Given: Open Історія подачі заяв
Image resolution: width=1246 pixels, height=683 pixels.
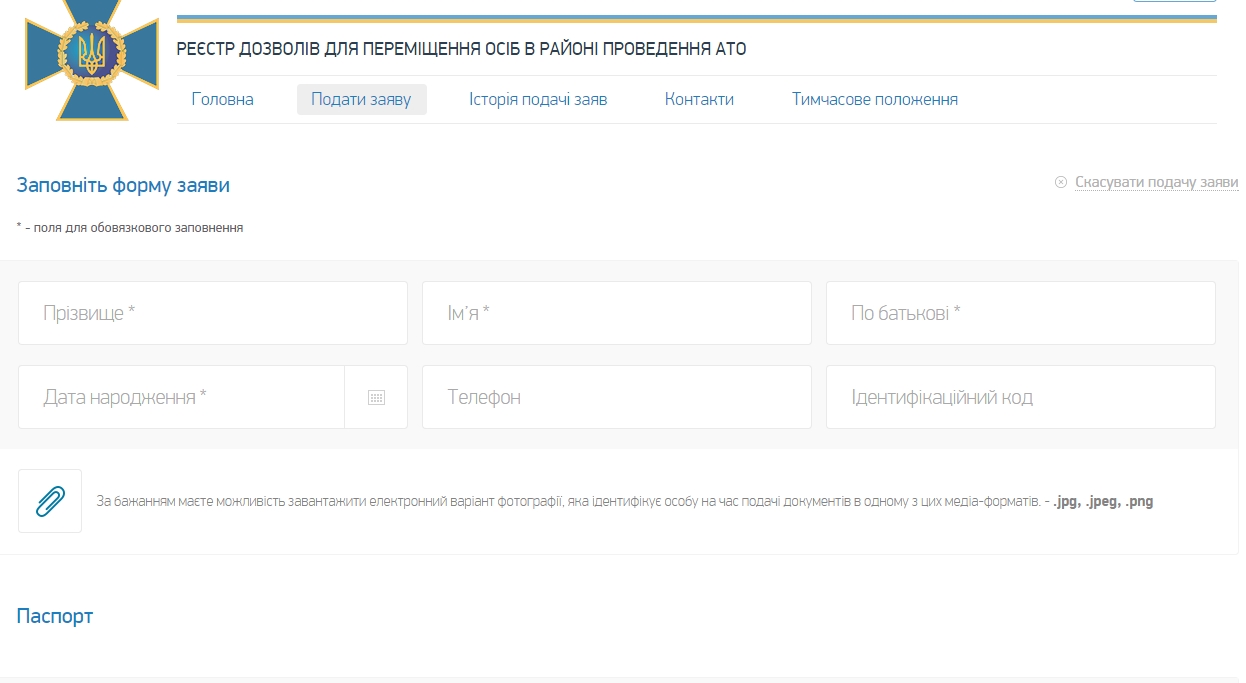Looking at the screenshot, I should coord(538,99).
